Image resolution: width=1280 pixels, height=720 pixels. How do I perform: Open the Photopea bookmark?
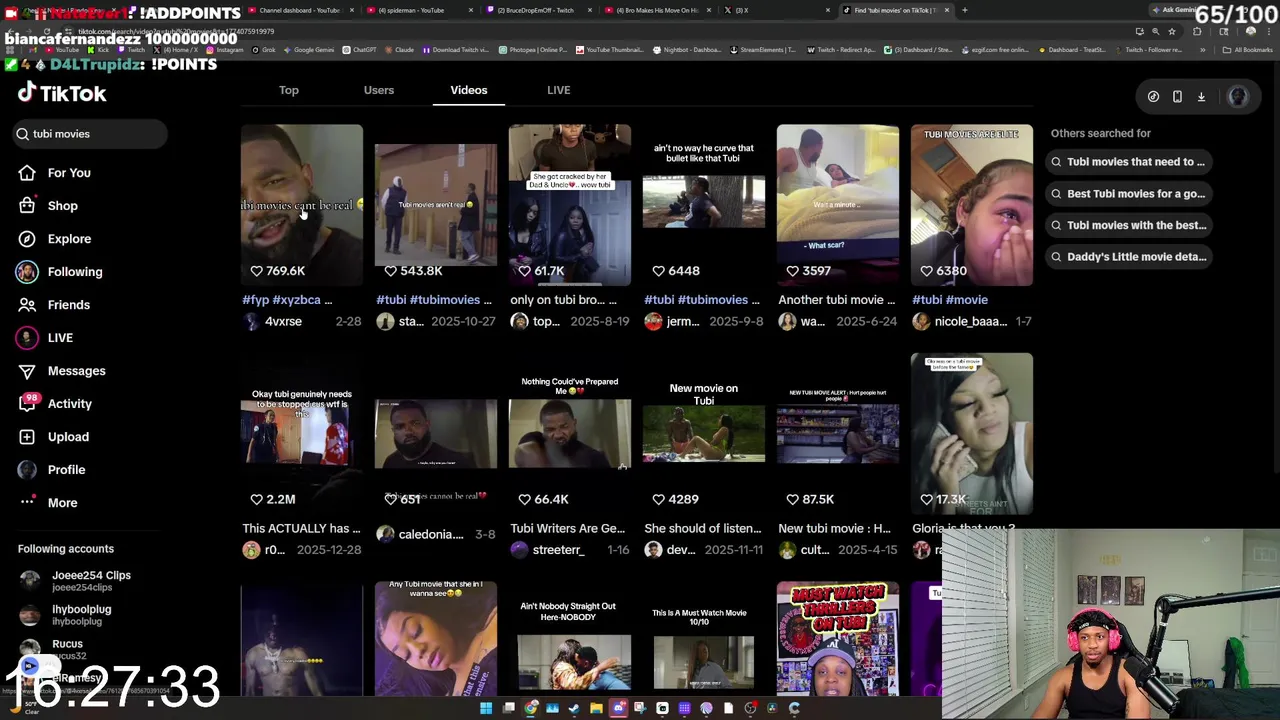pyautogui.click(x=532, y=50)
